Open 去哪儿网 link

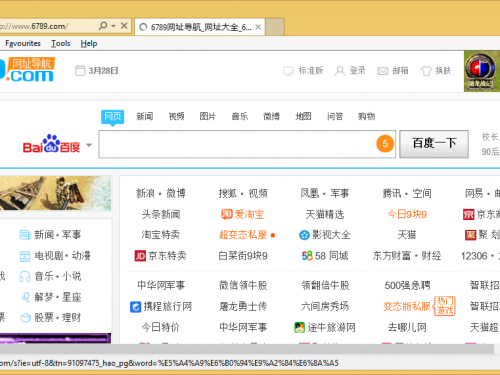click(x=407, y=327)
